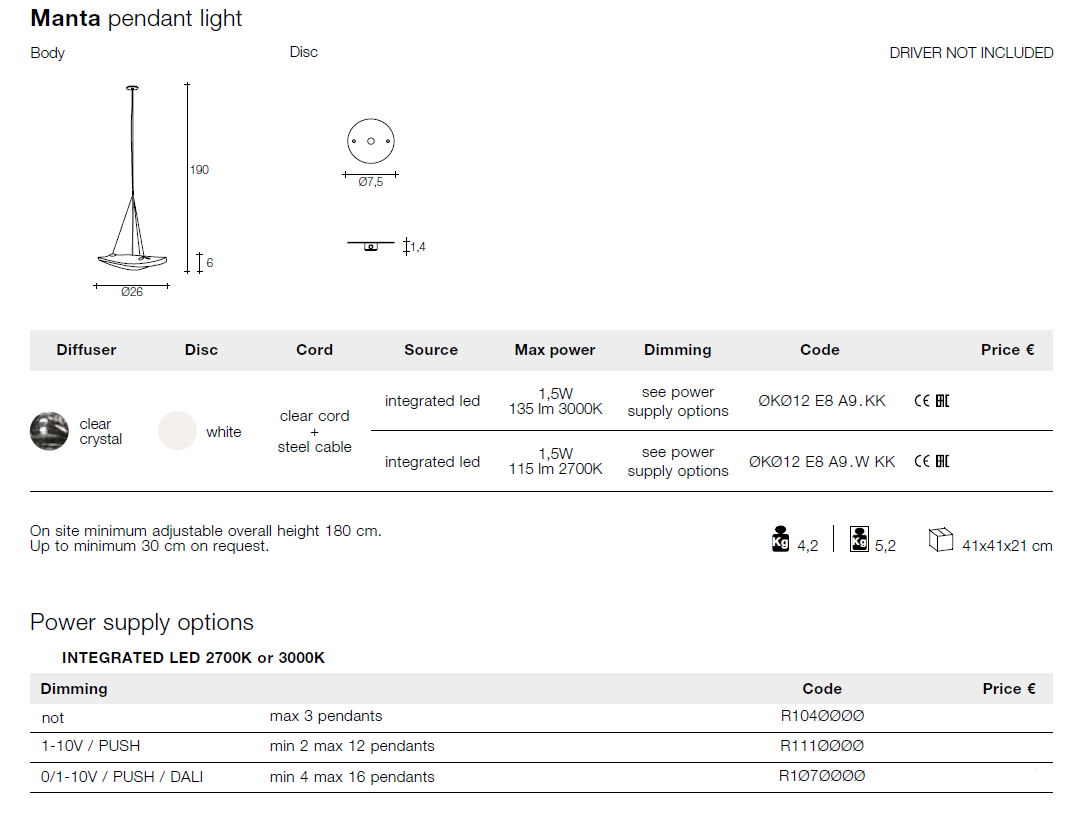Image resolution: width=1076 pixels, height=813 pixels.
Task: Click the 'clear crystal' diffuser text
Action: [x=101, y=432]
